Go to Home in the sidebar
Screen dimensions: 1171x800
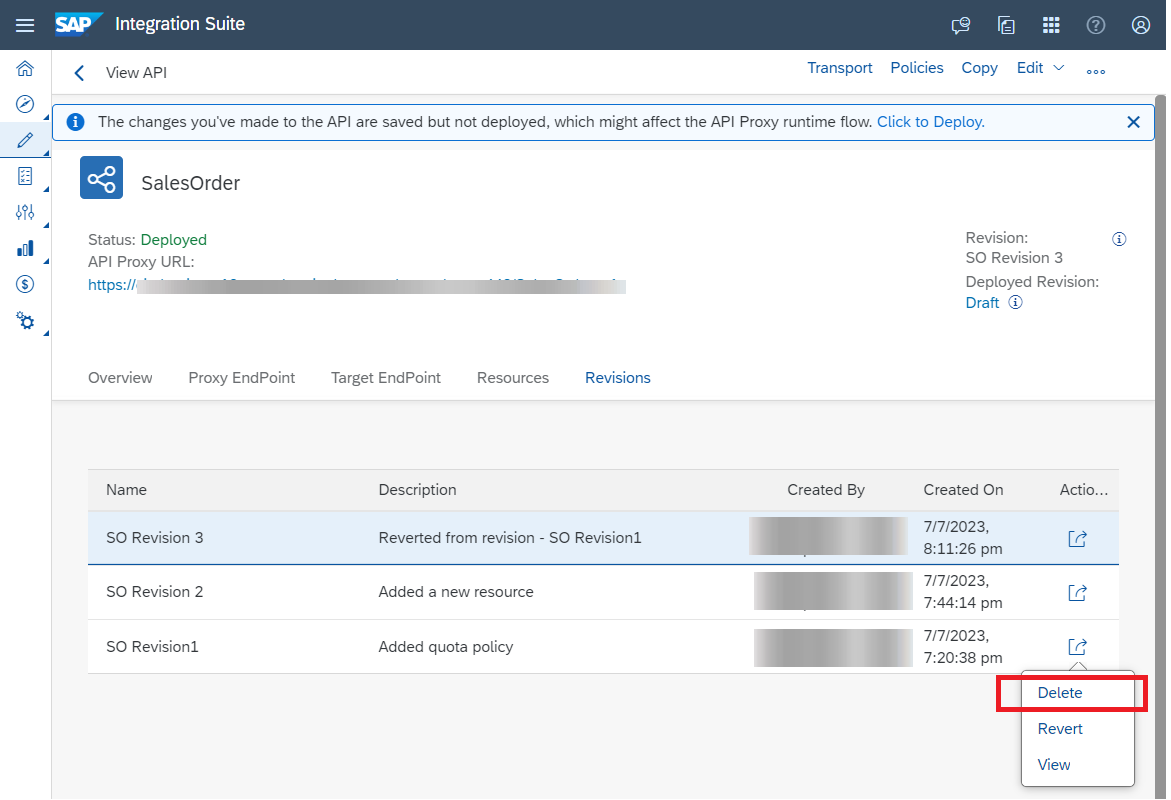[x=25, y=69]
